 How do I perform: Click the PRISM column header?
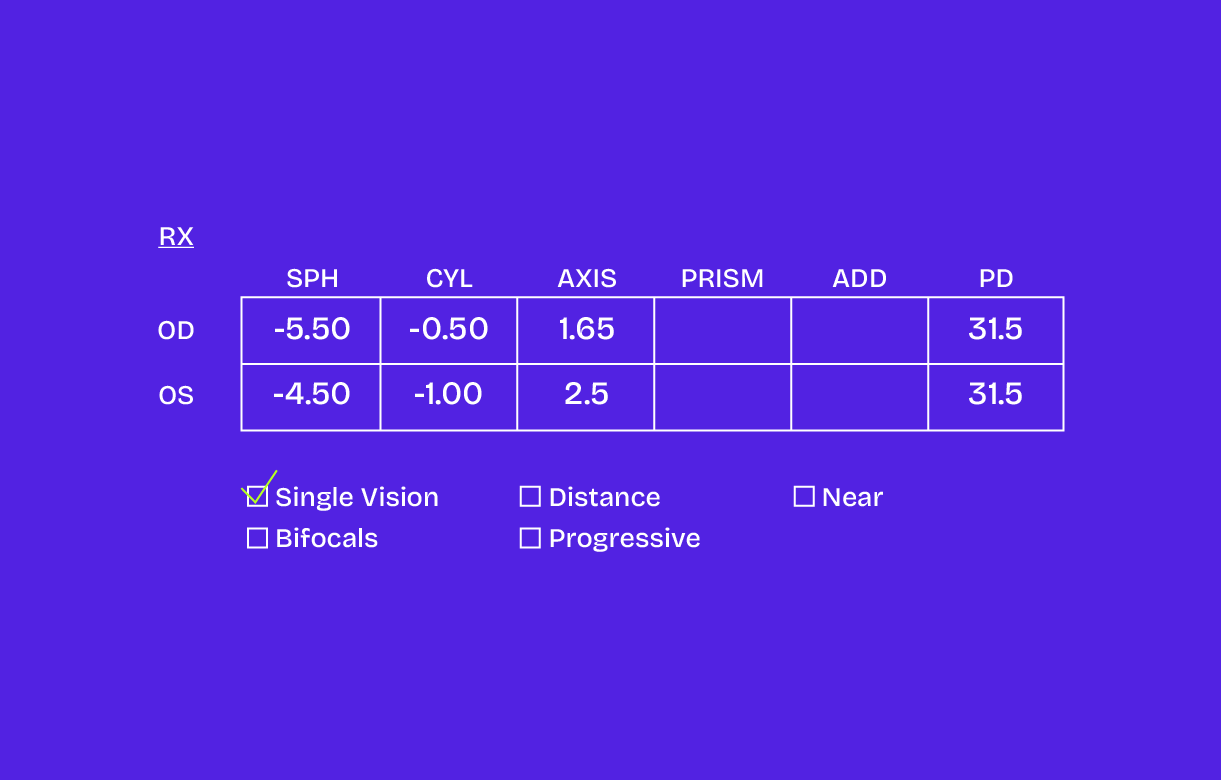(722, 279)
